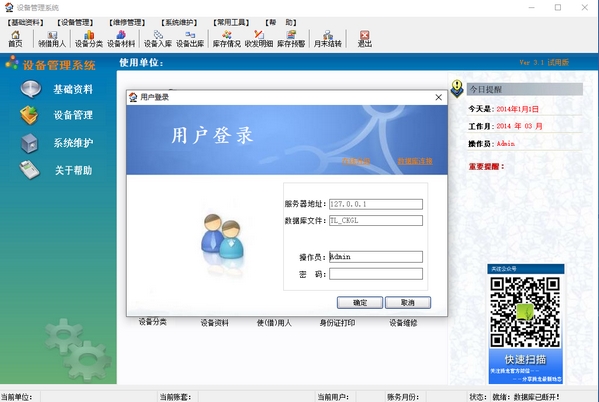Click 身份证打印 label below the dialog
This screenshot has width=599, height=402.
pos(337,323)
